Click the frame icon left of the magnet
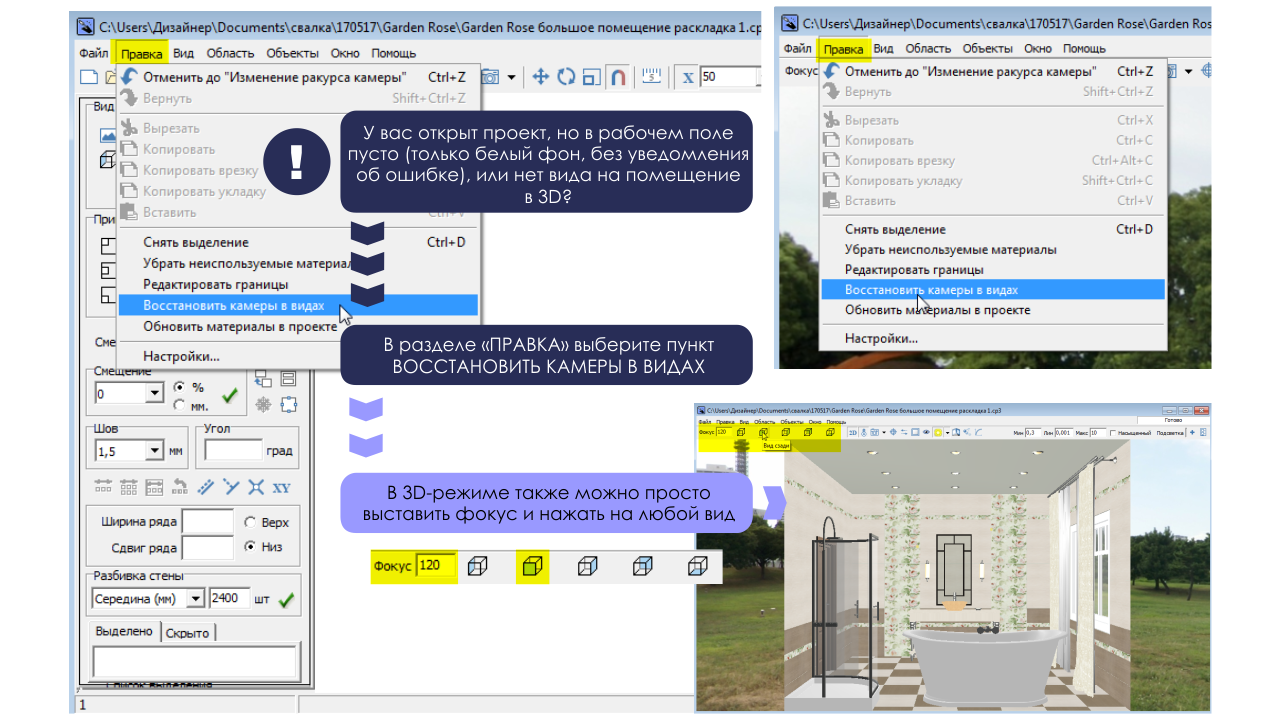This screenshot has height=720, width=1280. [591, 77]
